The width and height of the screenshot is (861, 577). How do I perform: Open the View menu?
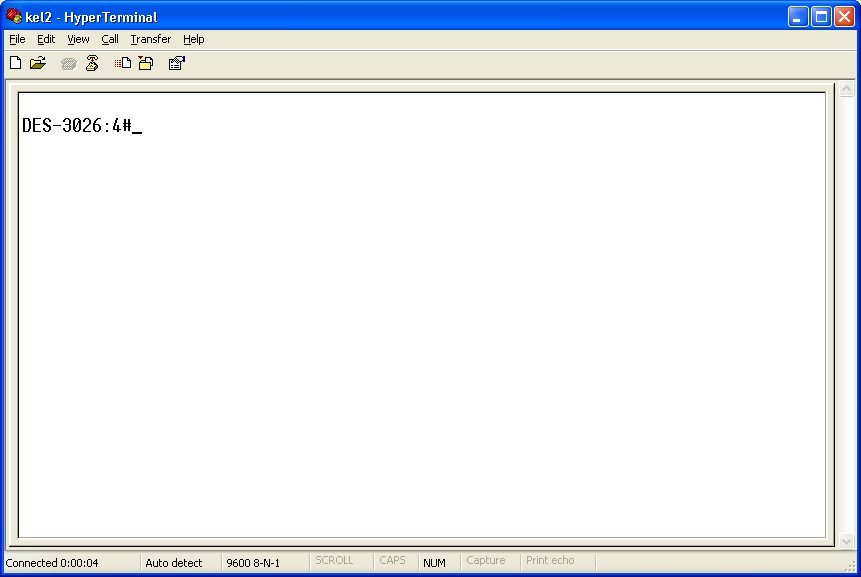point(78,39)
